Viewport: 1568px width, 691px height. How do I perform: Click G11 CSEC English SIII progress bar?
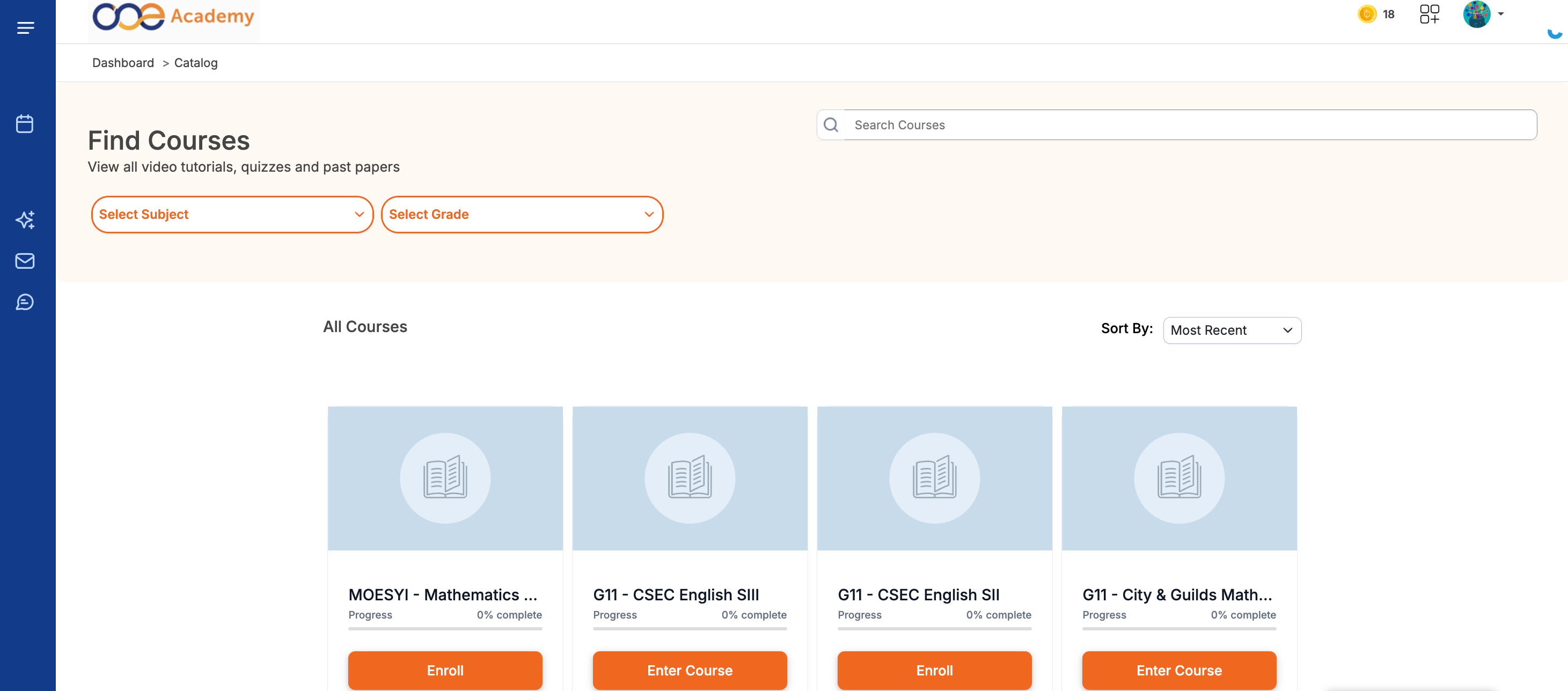(690, 628)
